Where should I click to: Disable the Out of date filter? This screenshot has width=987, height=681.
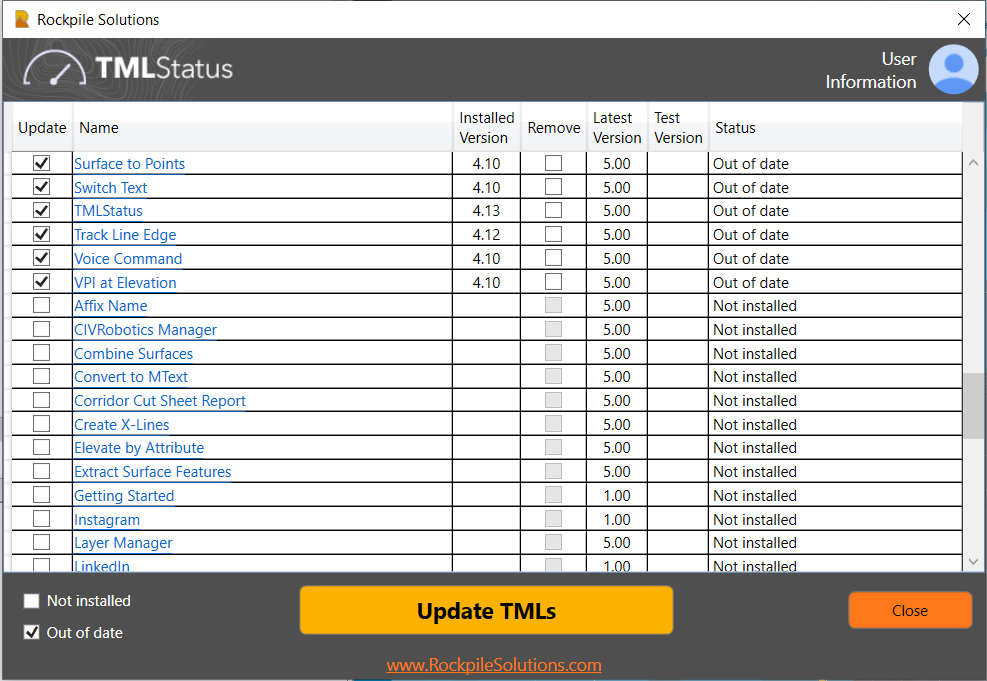[31, 632]
